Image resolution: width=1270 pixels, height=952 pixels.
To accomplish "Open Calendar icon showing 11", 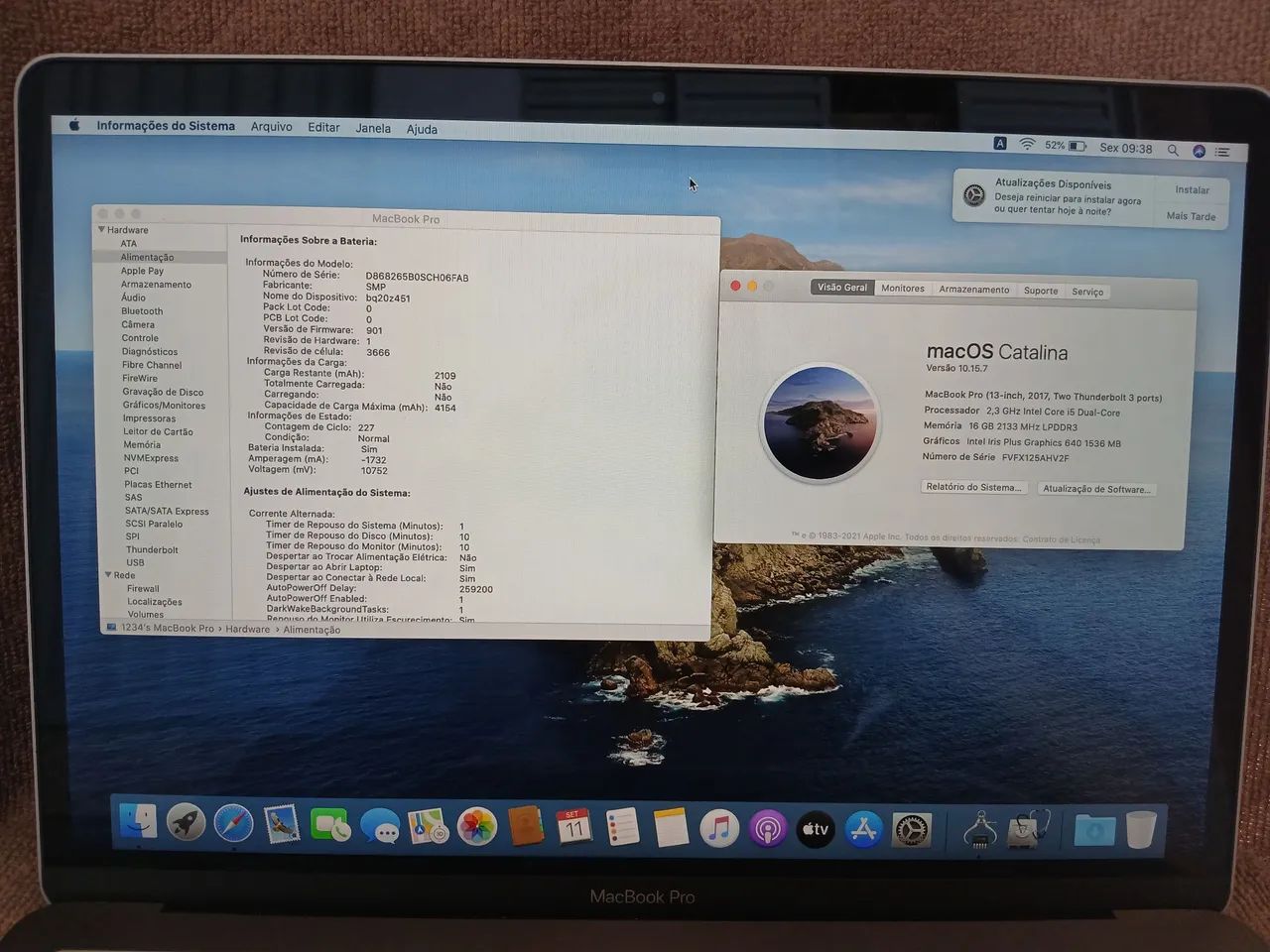I will [573, 827].
